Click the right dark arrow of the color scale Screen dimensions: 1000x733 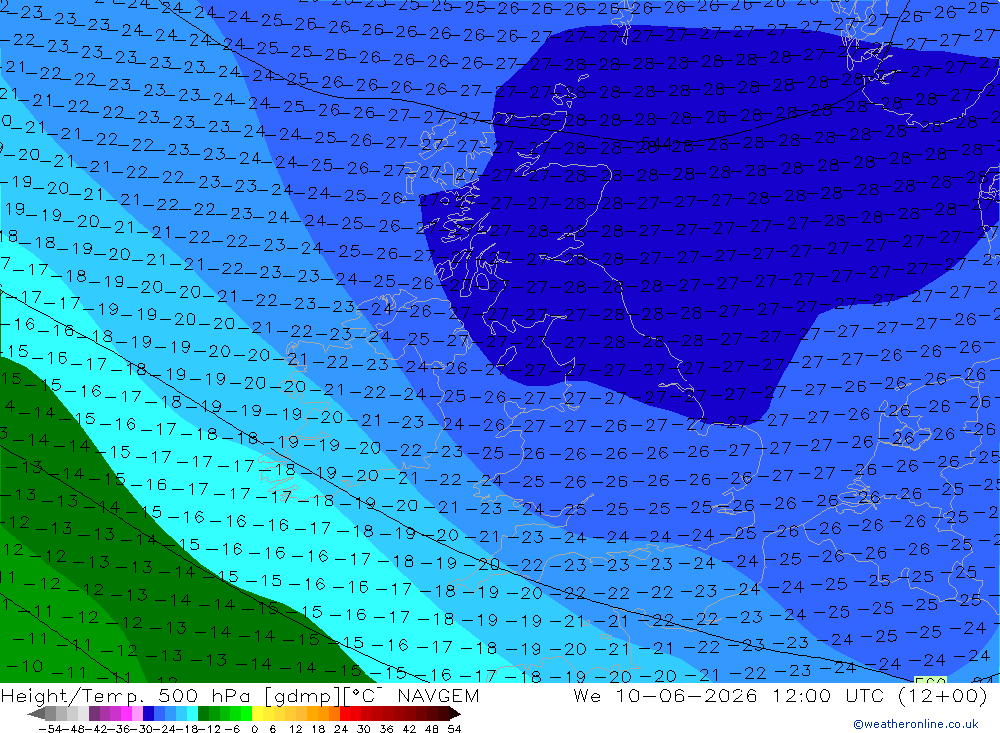(455, 713)
